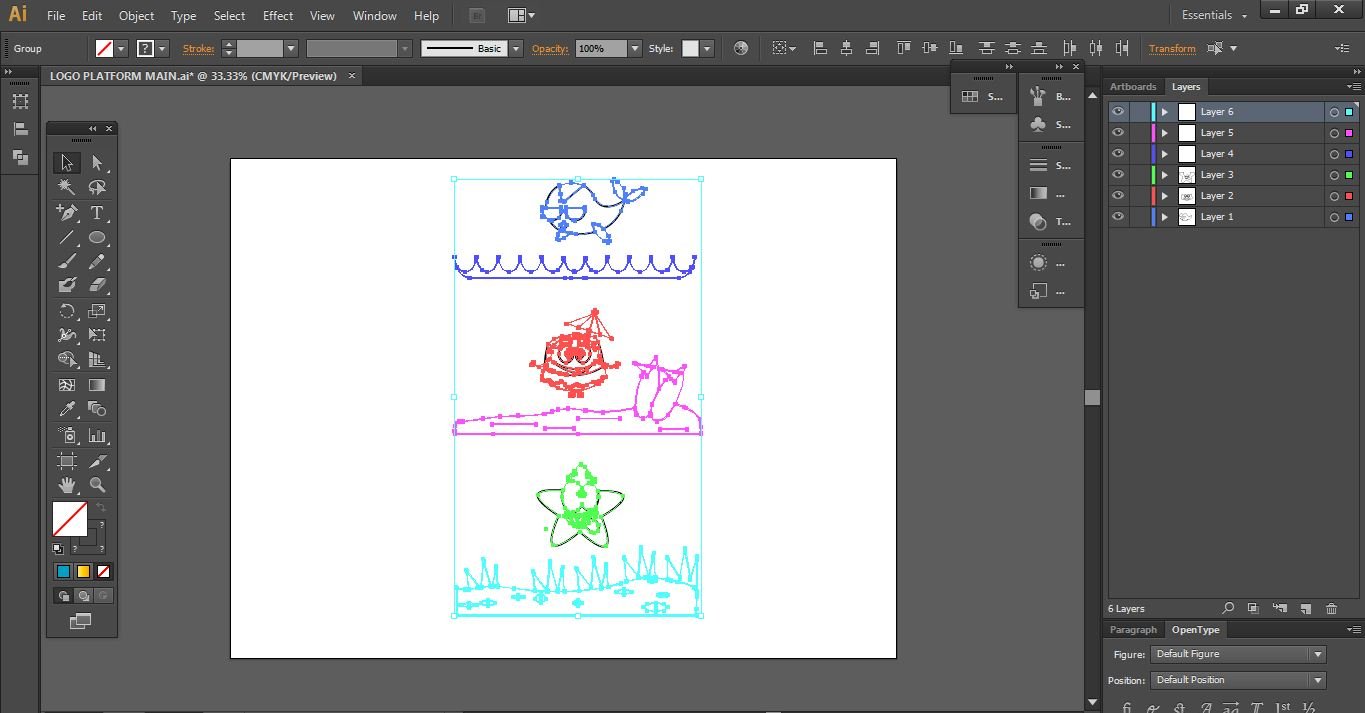Select the Magic Wand tool
1365x713 pixels.
(x=66, y=187)
